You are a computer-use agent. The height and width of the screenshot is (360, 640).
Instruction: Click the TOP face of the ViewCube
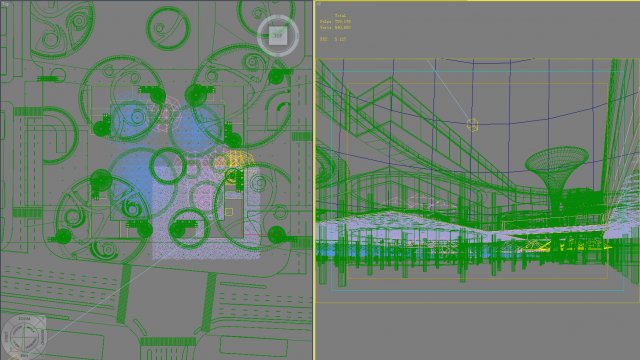point(278,36)
